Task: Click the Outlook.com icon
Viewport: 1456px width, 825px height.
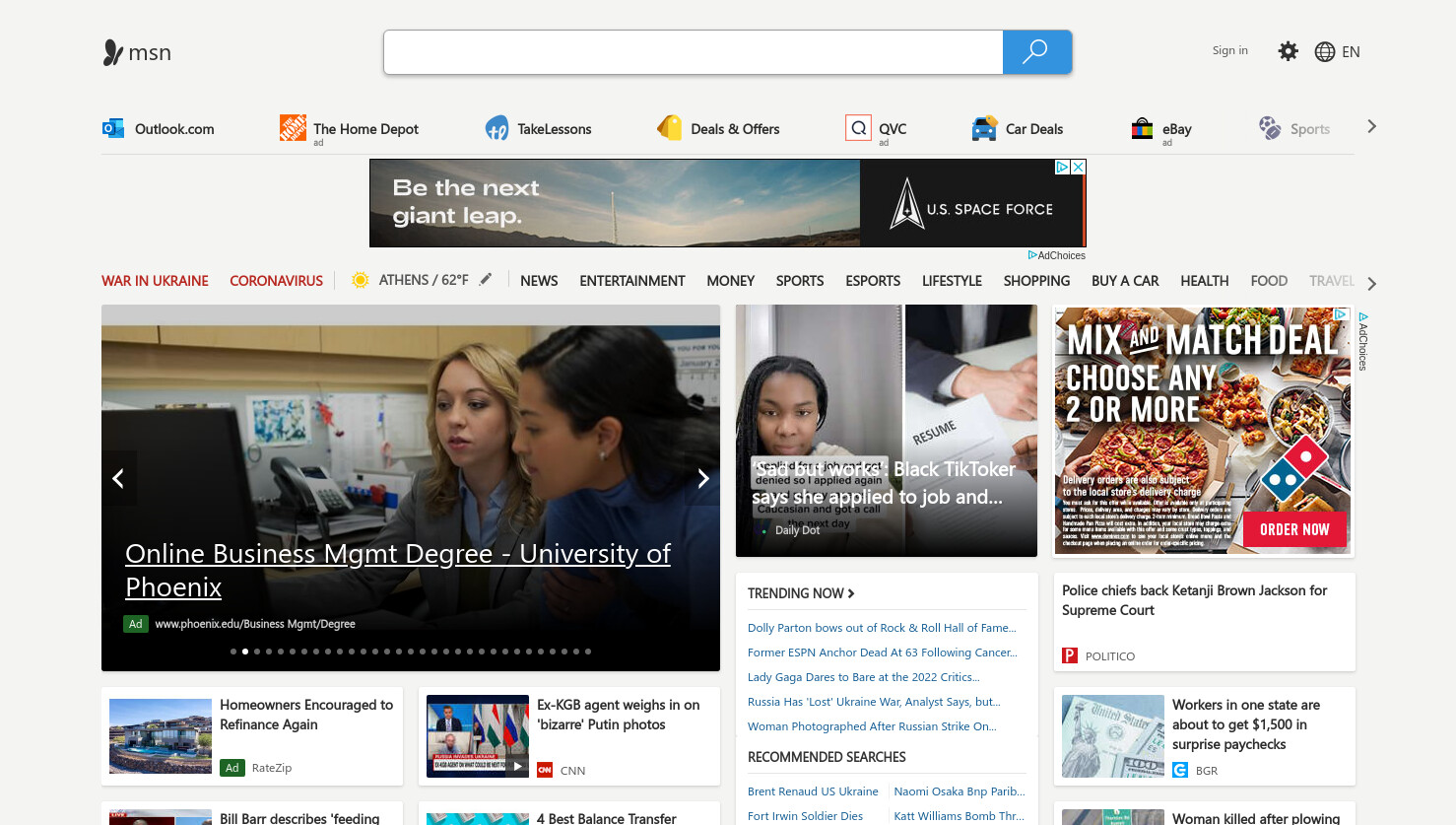Action: click(x=113, y=128)
